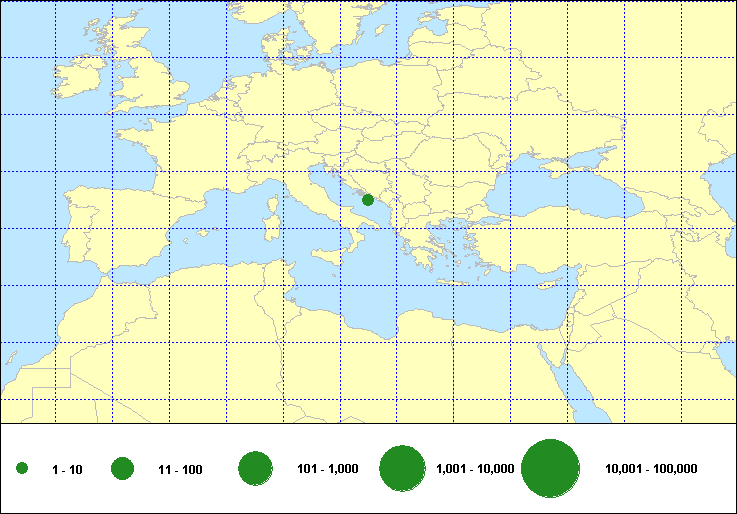
Task: Click the island of Corsica
Action: 274,205
